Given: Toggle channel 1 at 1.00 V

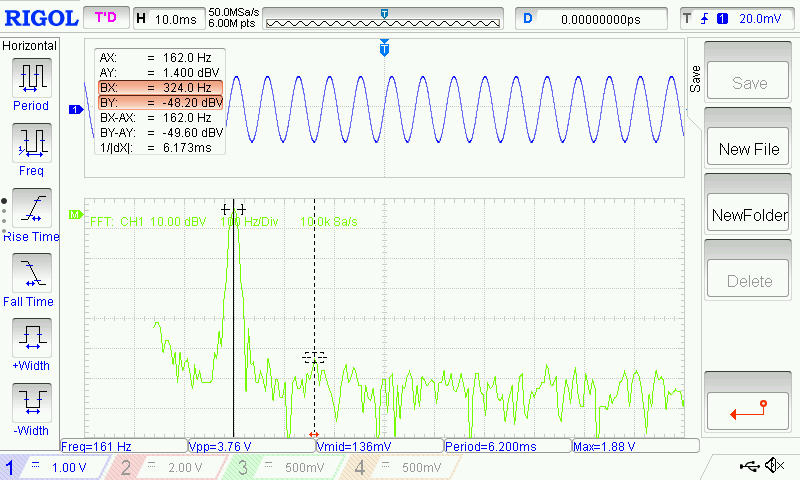Looking at the screenshot, I should tap(55, 467).
